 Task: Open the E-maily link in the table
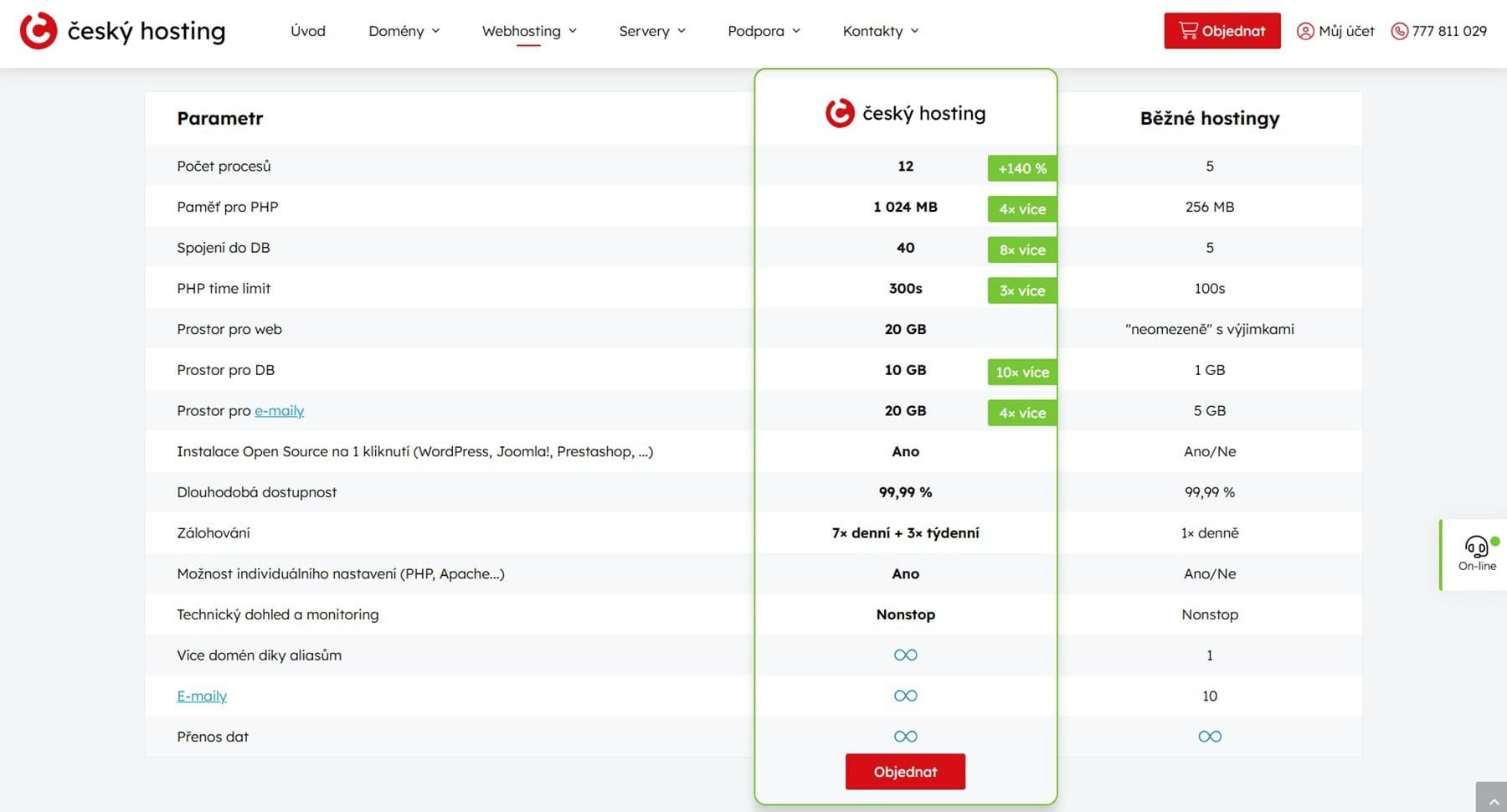pos(202,696)
